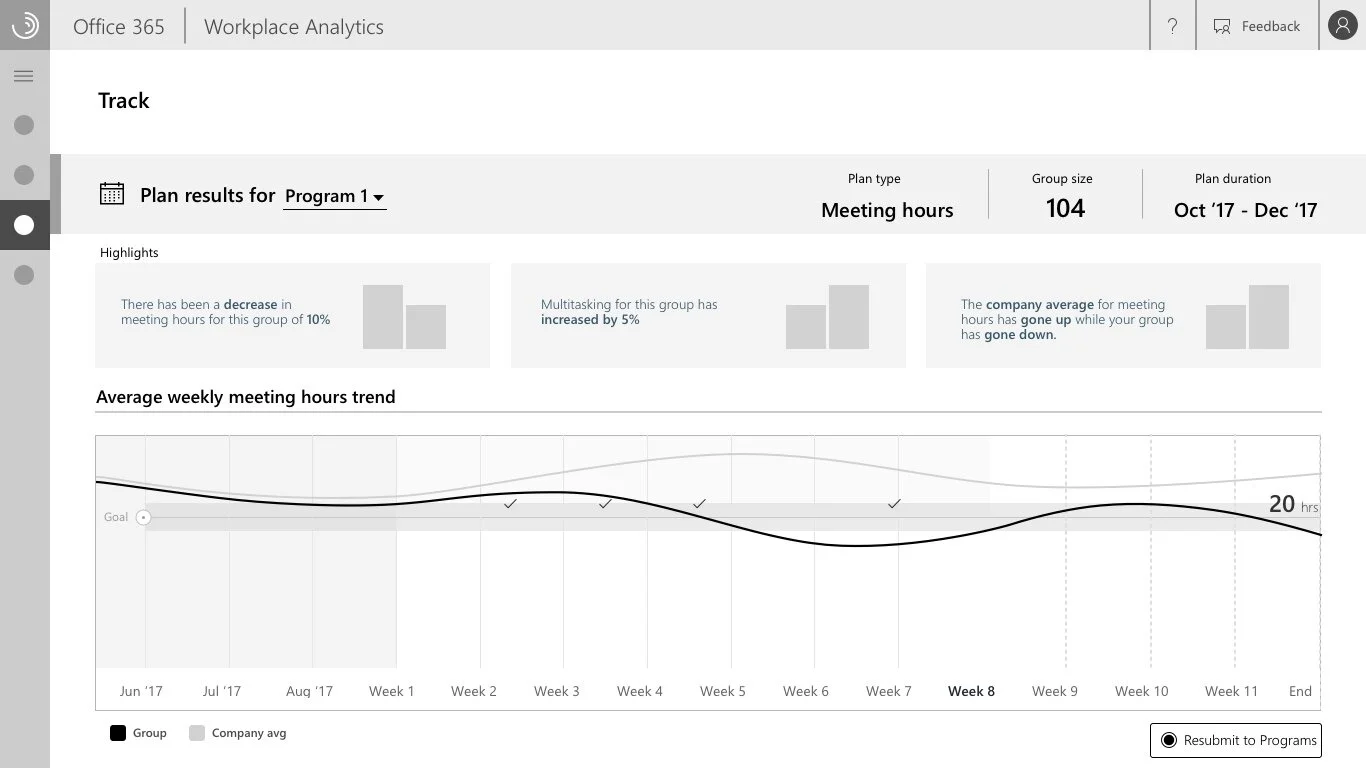Viewport: 1366px width, 768px height.
Task: Open the Program 1 dropdown
Action: pyautogui.click(x=335, y=197)
